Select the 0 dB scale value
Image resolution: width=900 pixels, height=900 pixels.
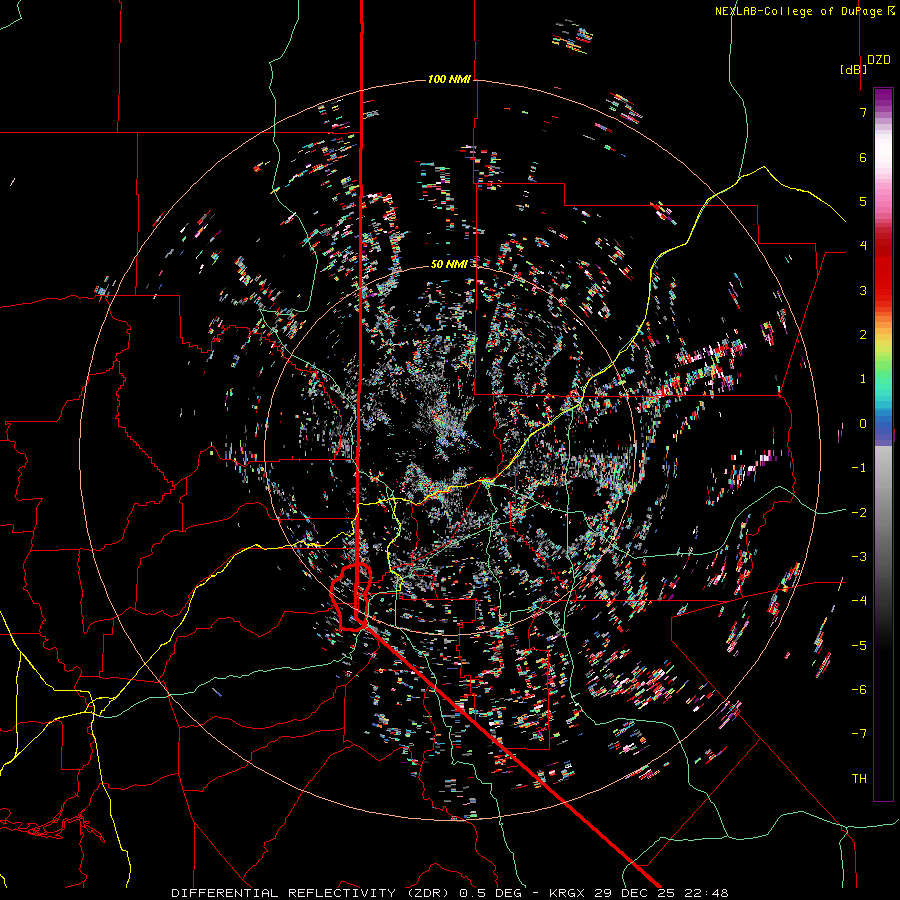pos(863,424)
